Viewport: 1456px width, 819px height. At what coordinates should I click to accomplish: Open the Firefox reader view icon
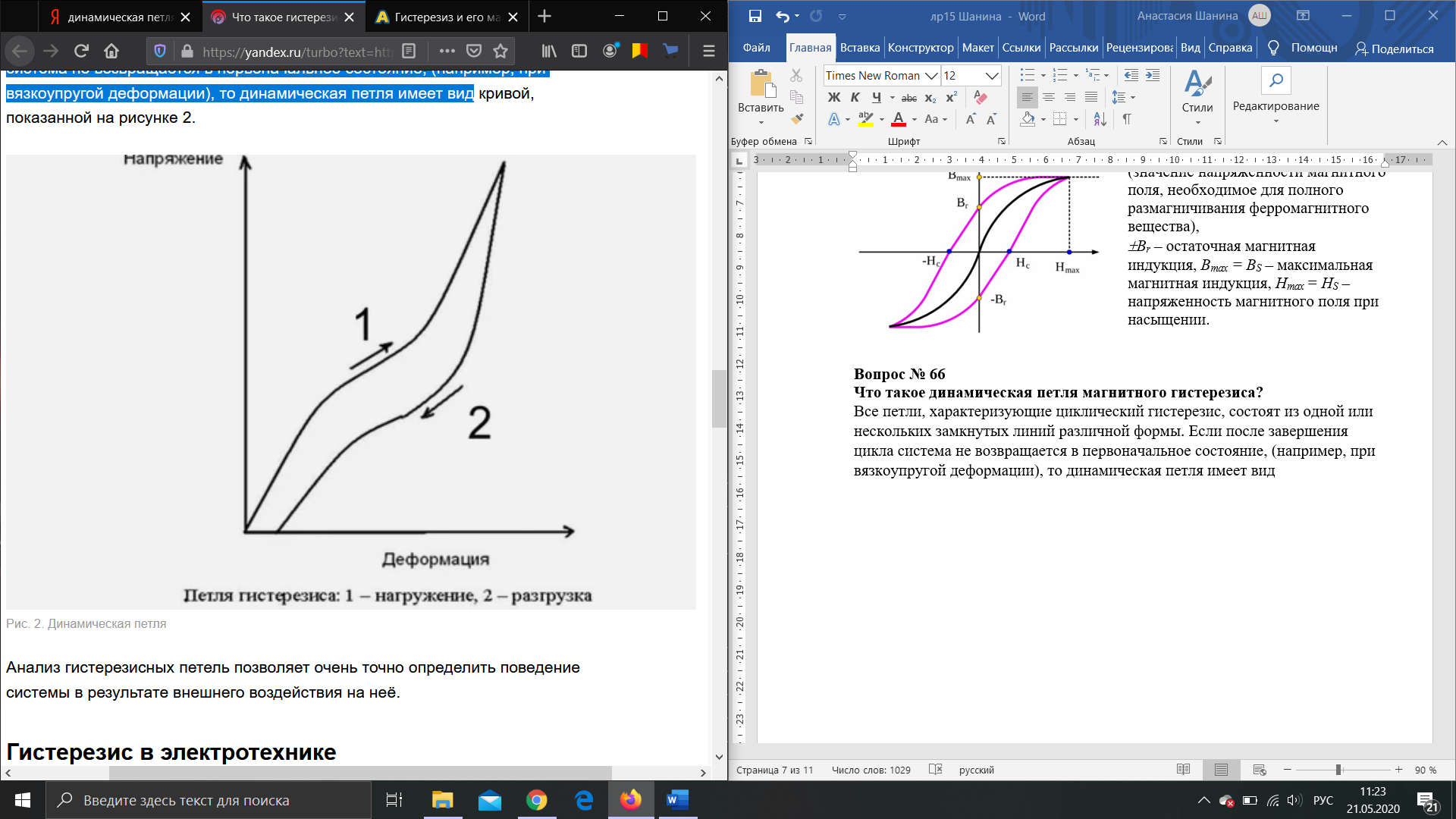tap(409, 51)
